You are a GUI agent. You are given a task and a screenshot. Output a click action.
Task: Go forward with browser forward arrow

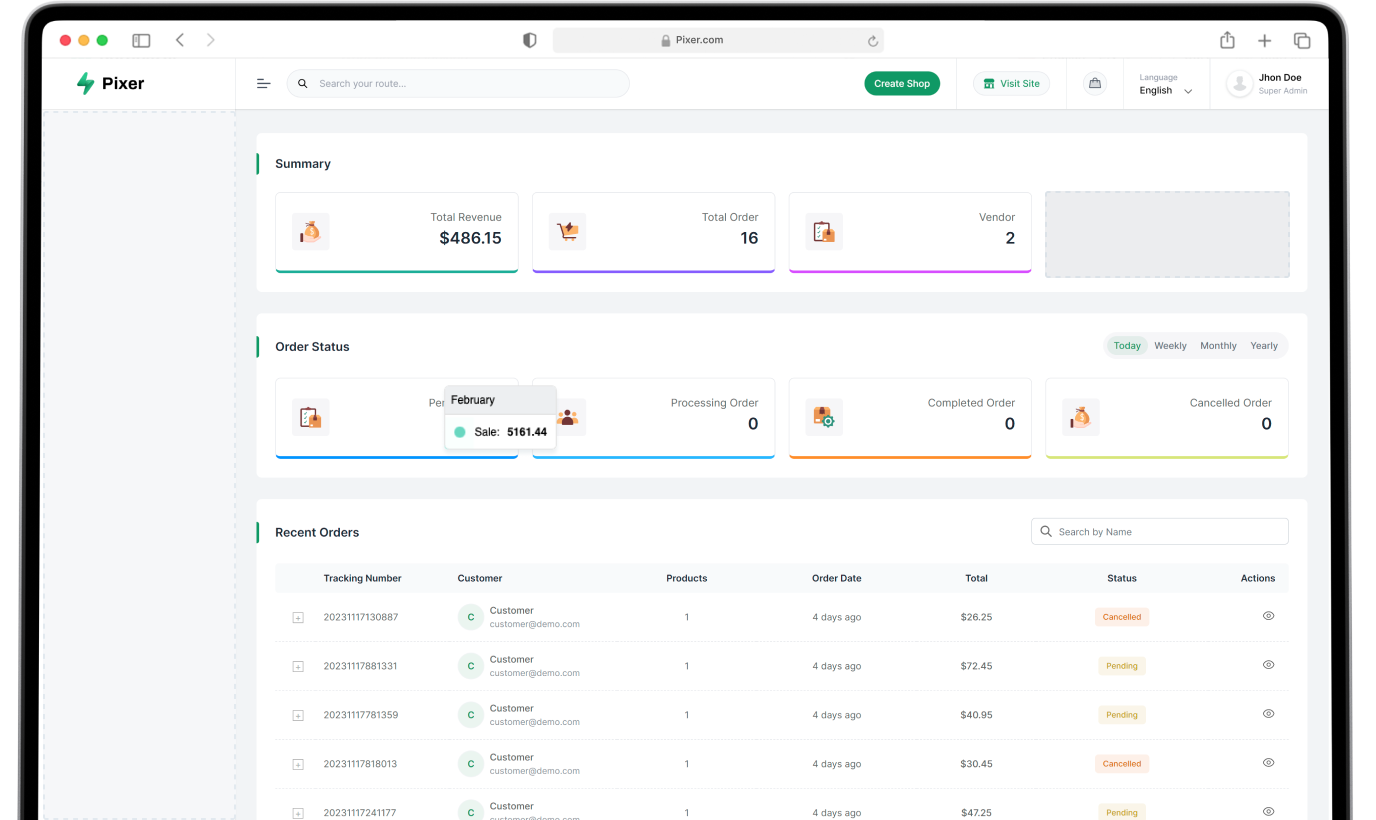pos(210,40)
